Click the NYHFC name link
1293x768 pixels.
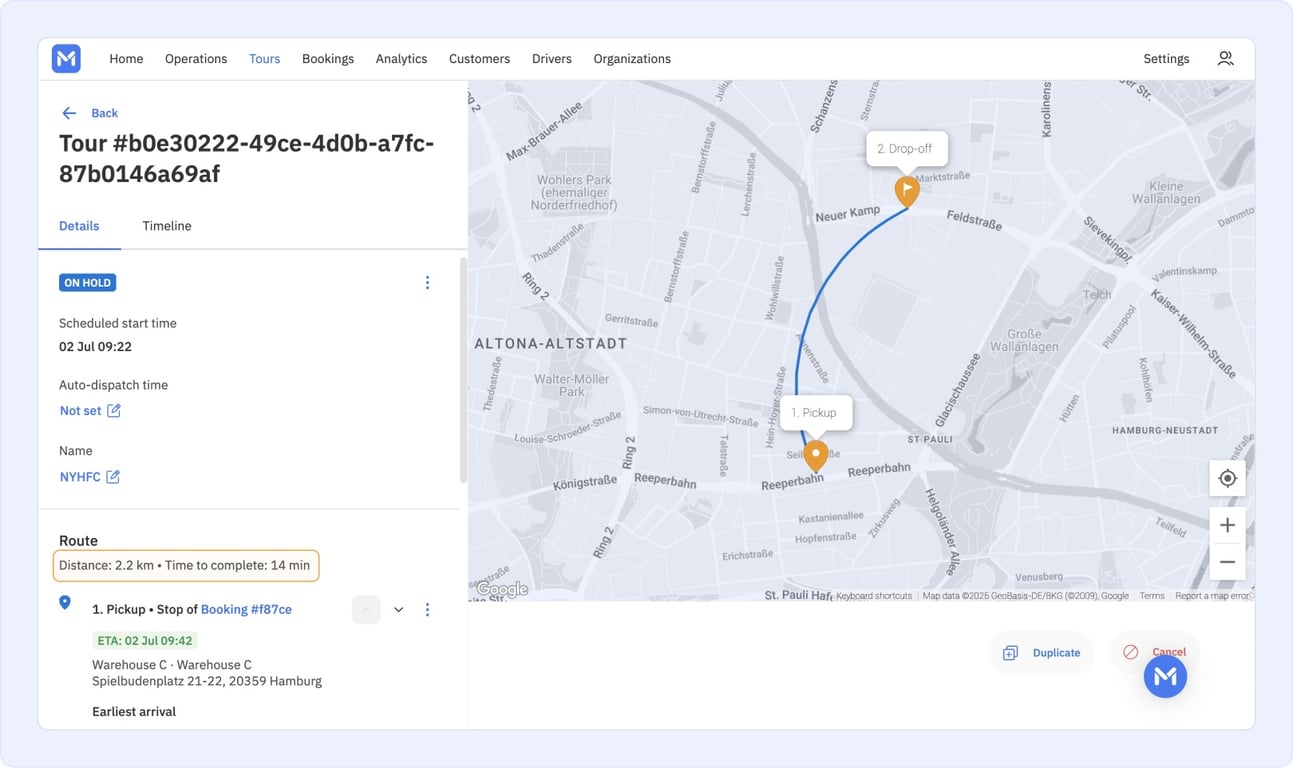[80, 477]
